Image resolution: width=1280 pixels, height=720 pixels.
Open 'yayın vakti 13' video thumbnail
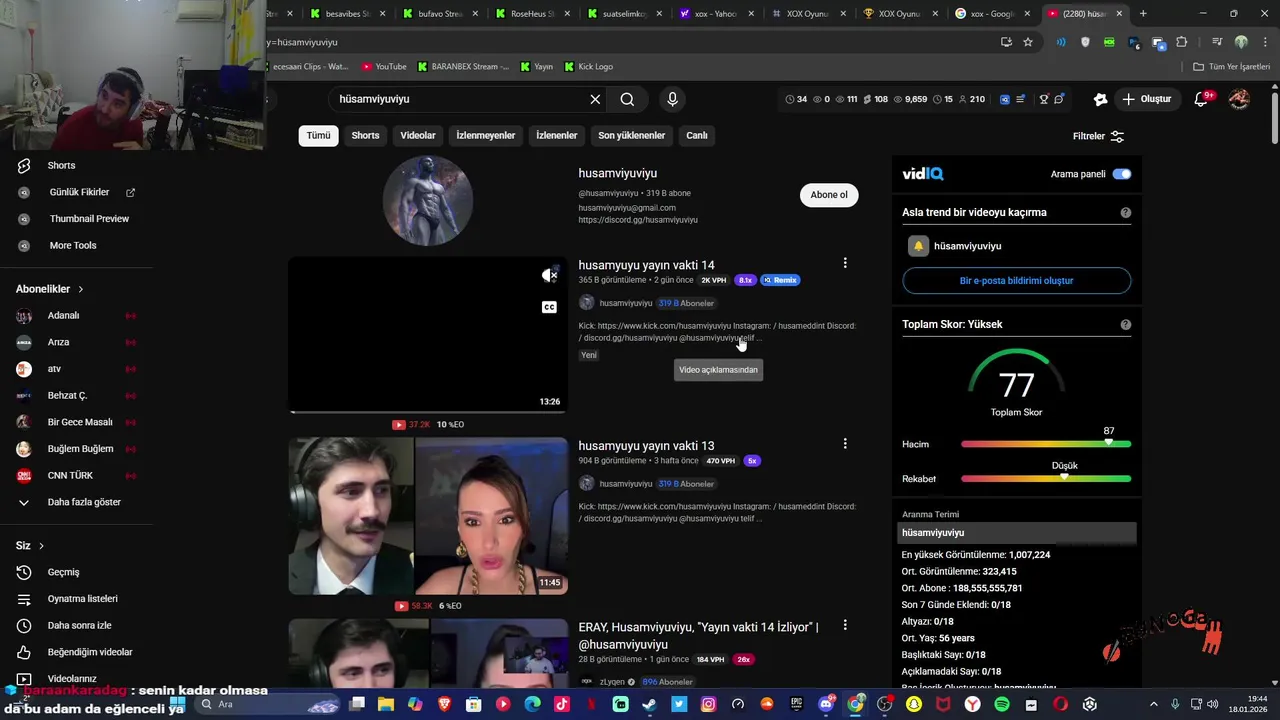coord(428,516)
